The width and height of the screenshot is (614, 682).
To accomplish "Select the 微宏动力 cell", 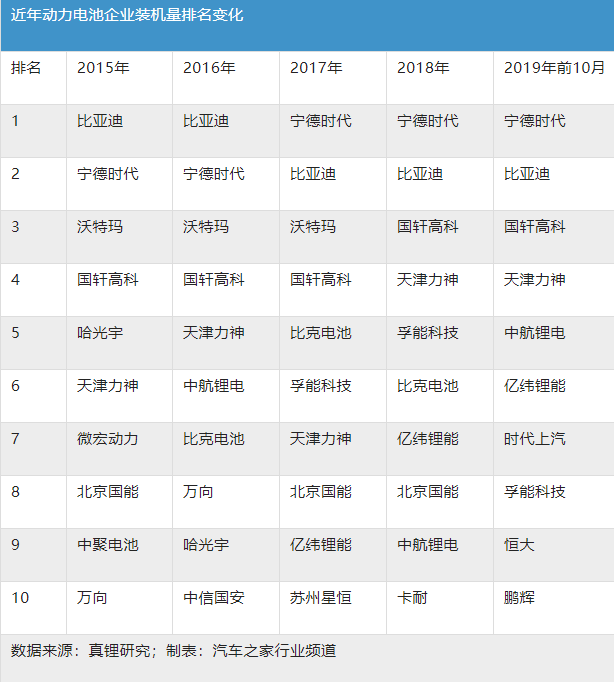I will pyautogui.click(x=108, y=439).
